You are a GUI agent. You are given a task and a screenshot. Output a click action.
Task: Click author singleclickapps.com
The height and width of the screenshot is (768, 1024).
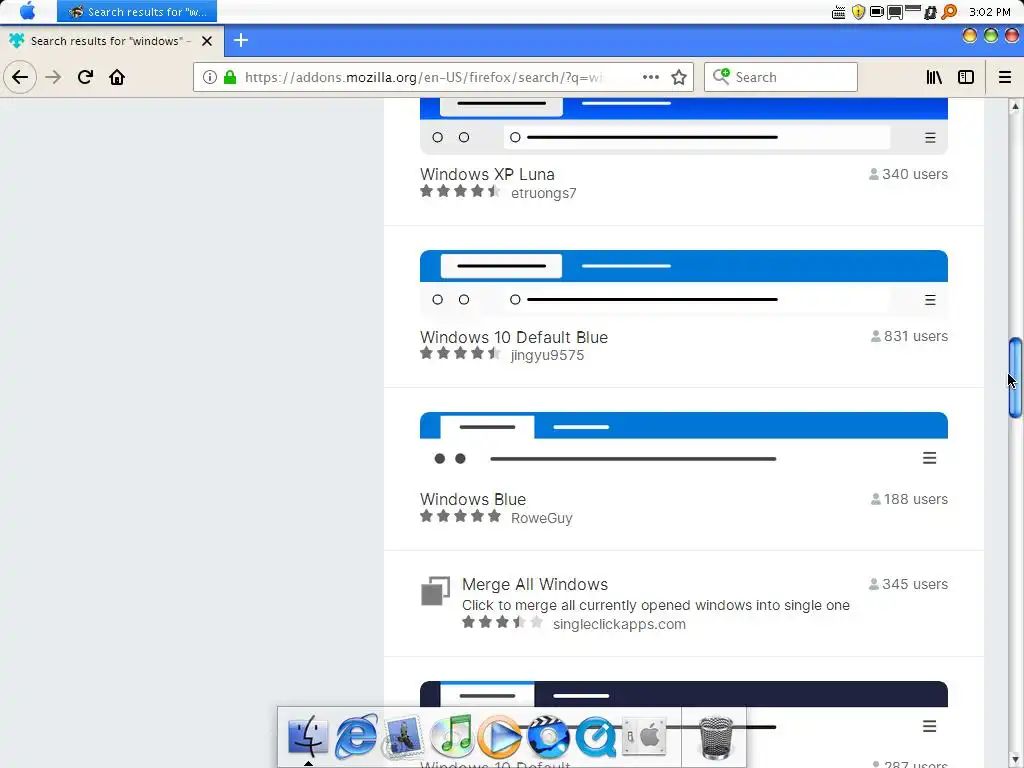(x=619, y=624)
